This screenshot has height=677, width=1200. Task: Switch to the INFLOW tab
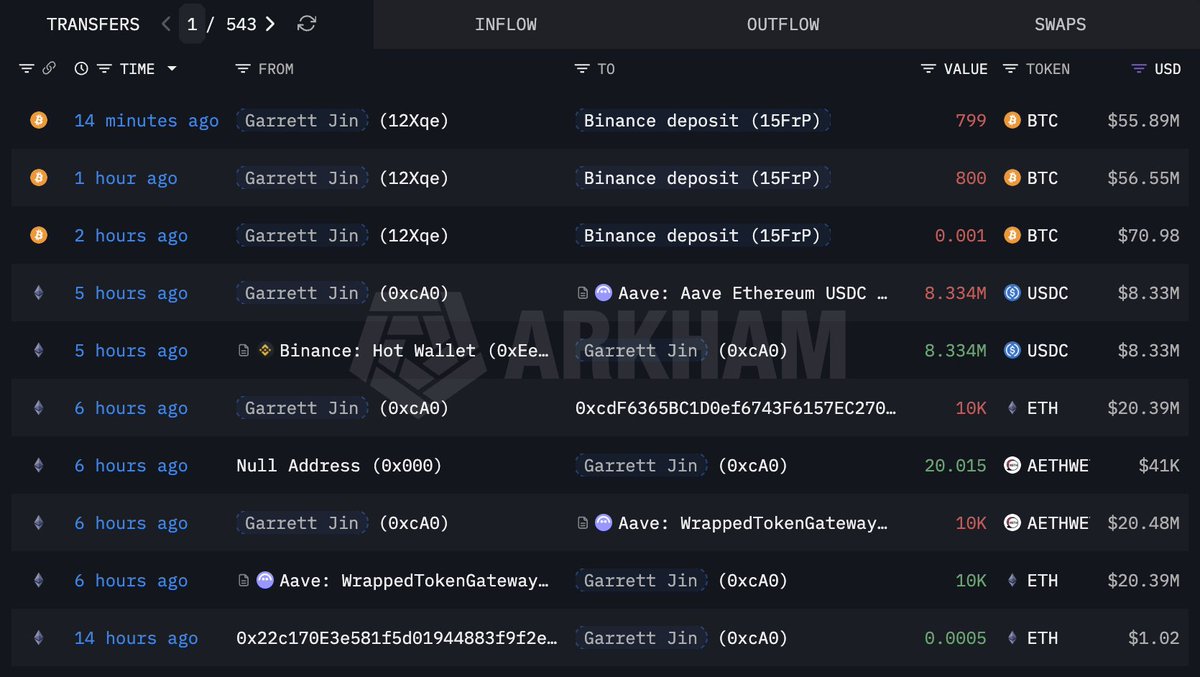[506, 24]
